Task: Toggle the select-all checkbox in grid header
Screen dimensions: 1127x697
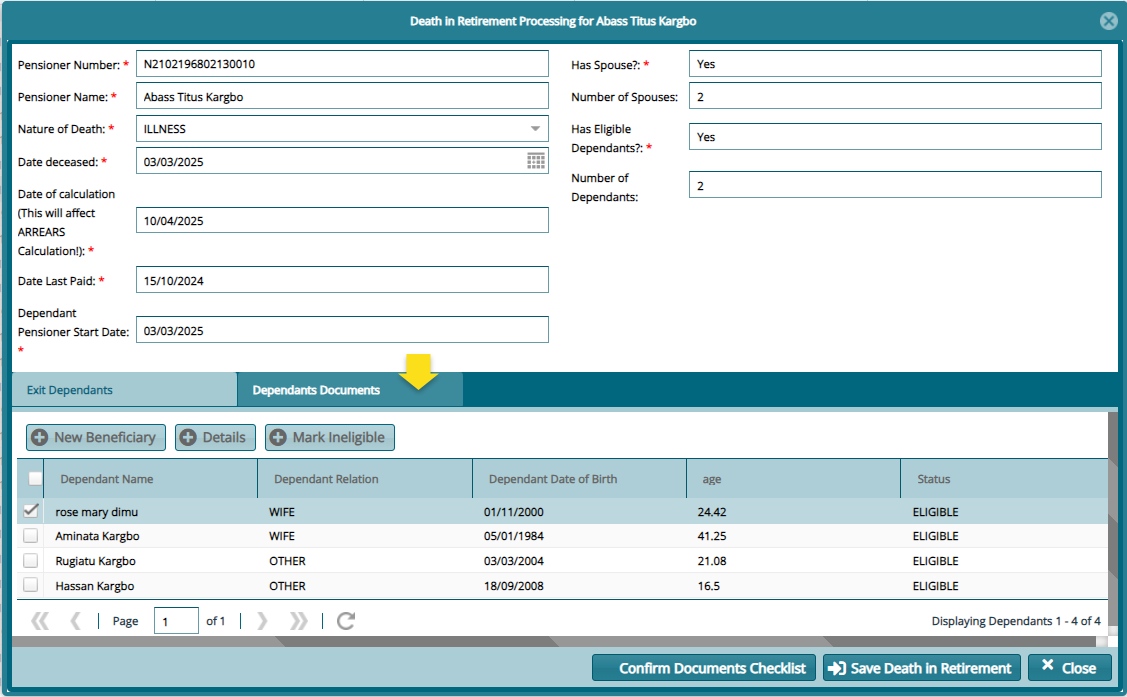Action: coord(35,479)
